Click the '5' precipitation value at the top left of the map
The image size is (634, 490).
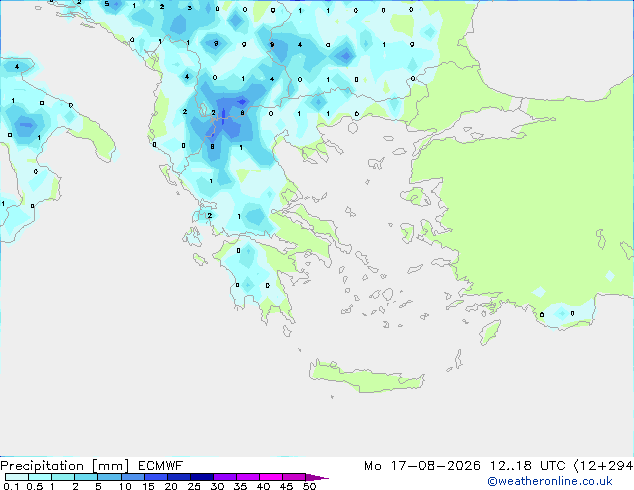click(x=107, y=4)
